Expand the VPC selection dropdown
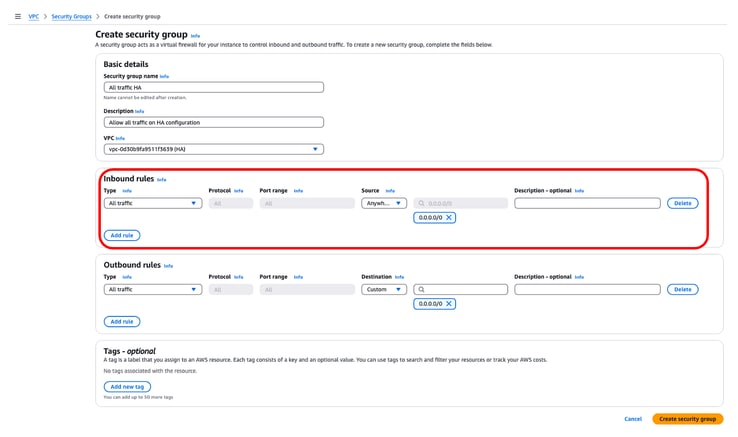 click(x=214, y=149)
